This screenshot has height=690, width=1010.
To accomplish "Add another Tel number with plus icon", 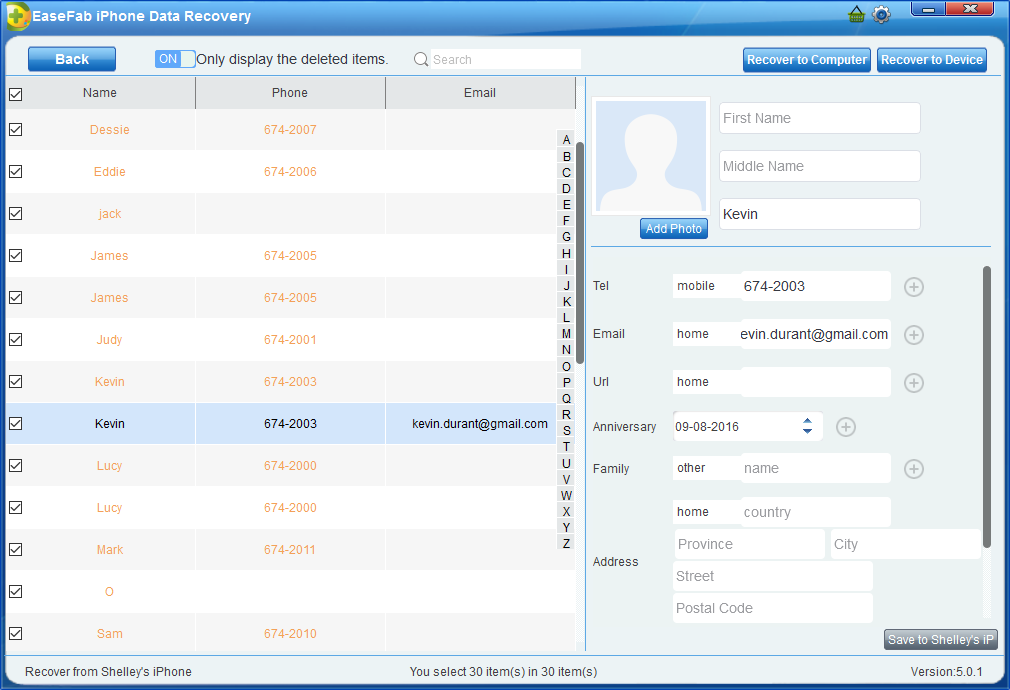I will (913, 287).
